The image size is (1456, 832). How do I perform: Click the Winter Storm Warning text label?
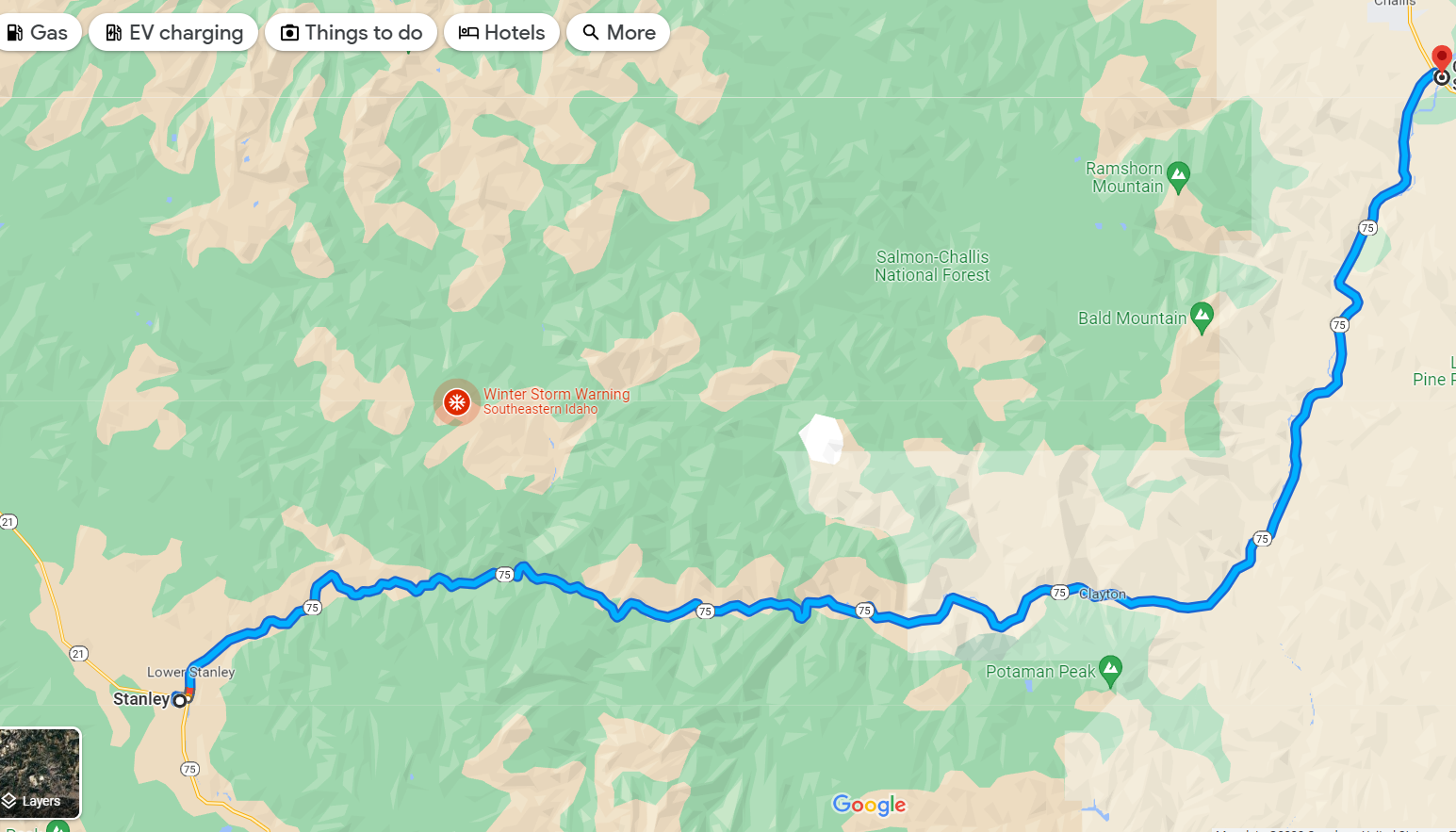556,394
